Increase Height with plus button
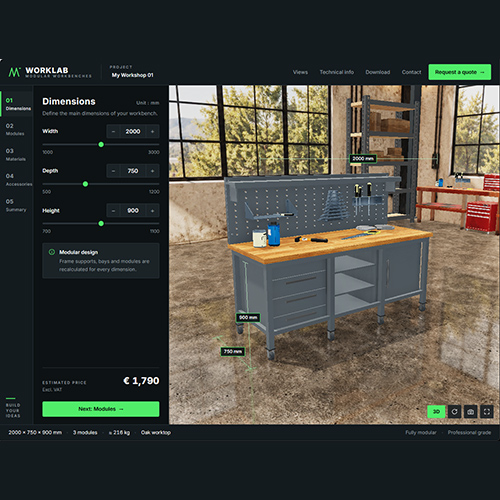The height and width of the screenshot is (500, 500). (x=152, y=210)
